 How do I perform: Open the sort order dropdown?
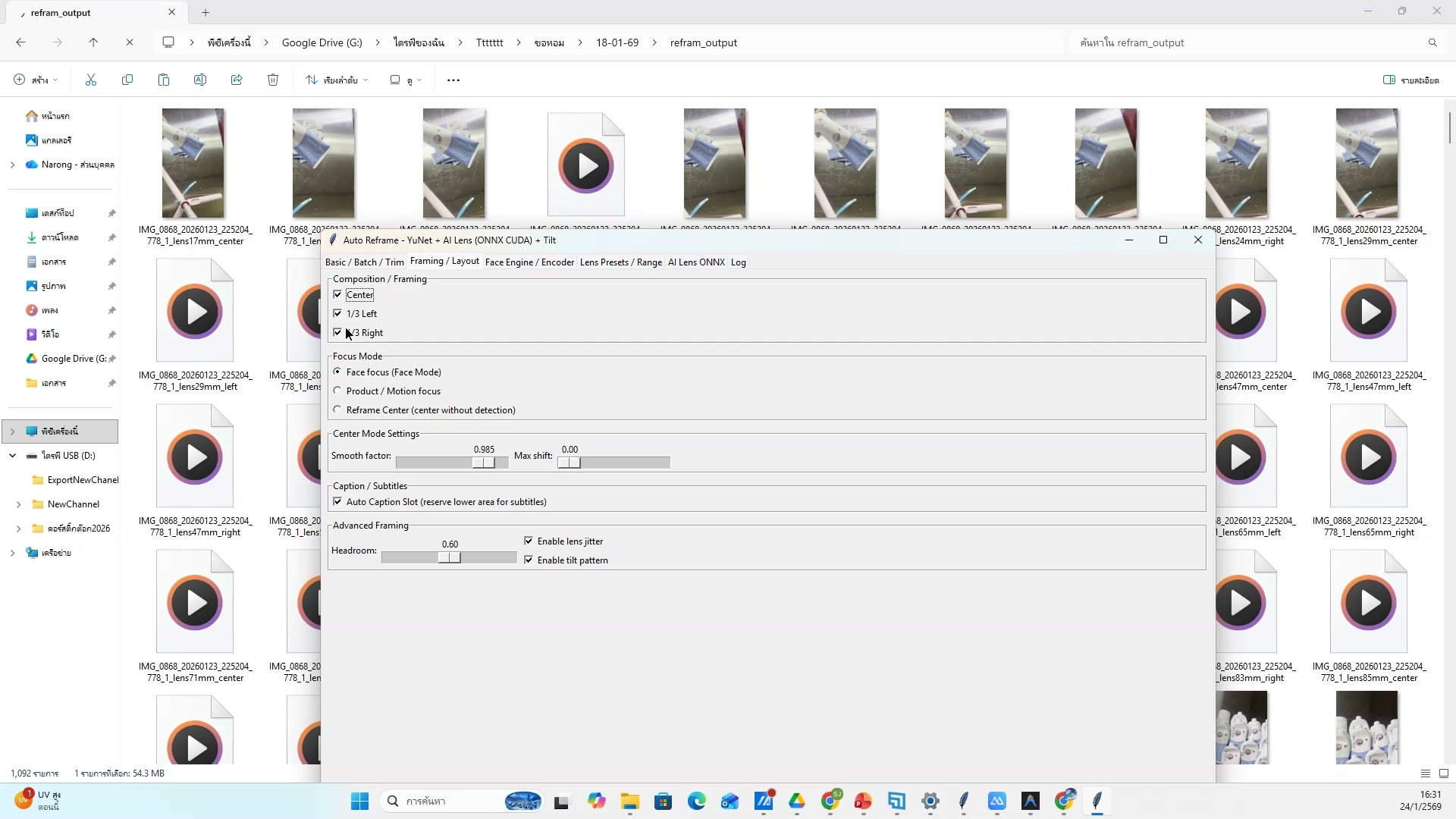click(337, 80)
